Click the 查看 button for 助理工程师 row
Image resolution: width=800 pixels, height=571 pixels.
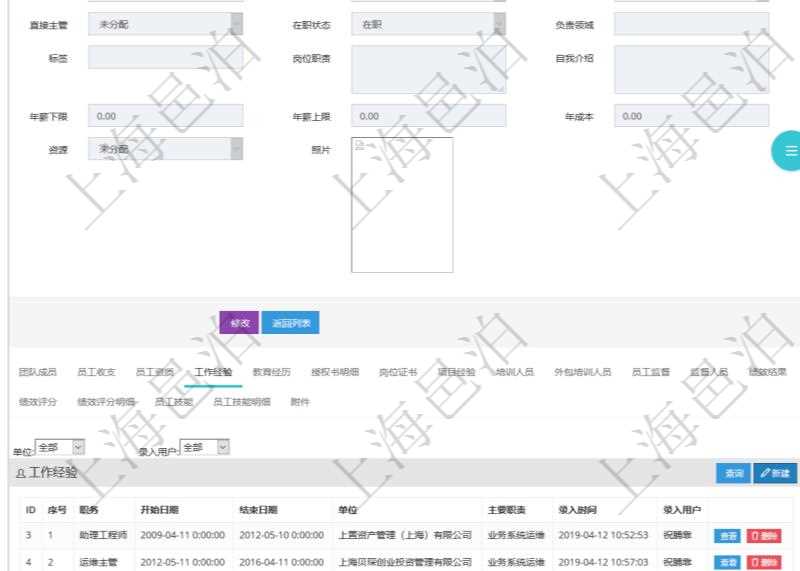pyautogui.click(x=728, y=536)
